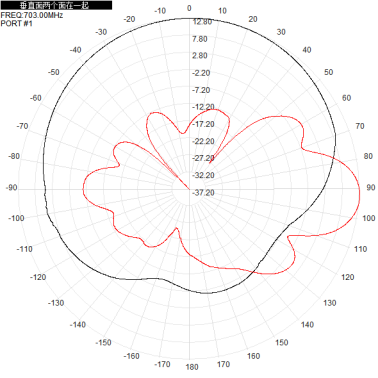Click the -140 degree angle label
The height and width of the screenshot is (378, 378).
78,325
